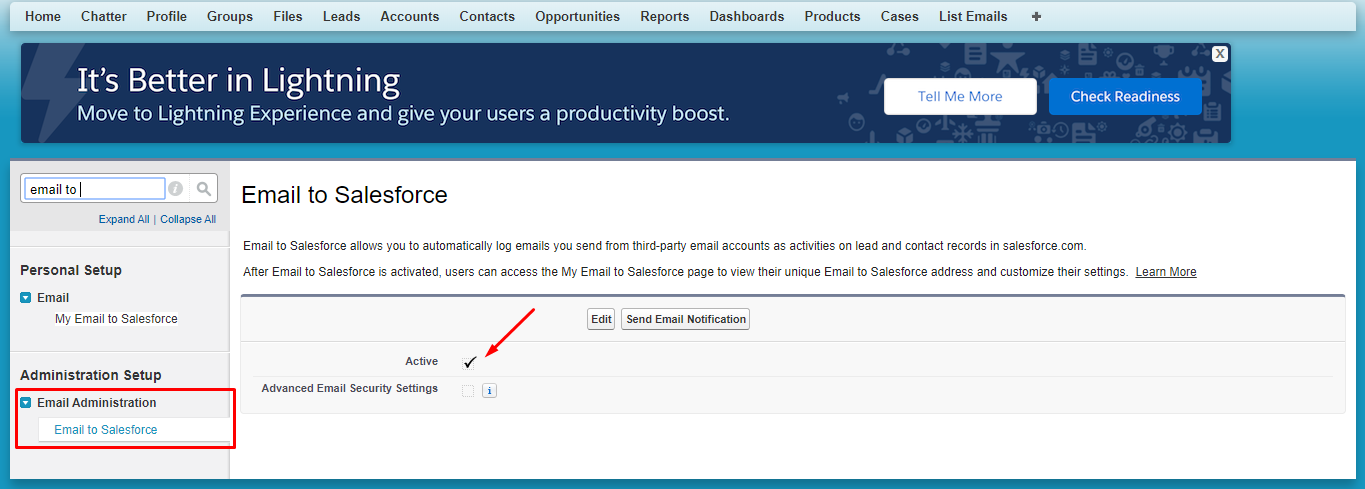
Task: Open the Reports tab
Action: coord(665,16)
